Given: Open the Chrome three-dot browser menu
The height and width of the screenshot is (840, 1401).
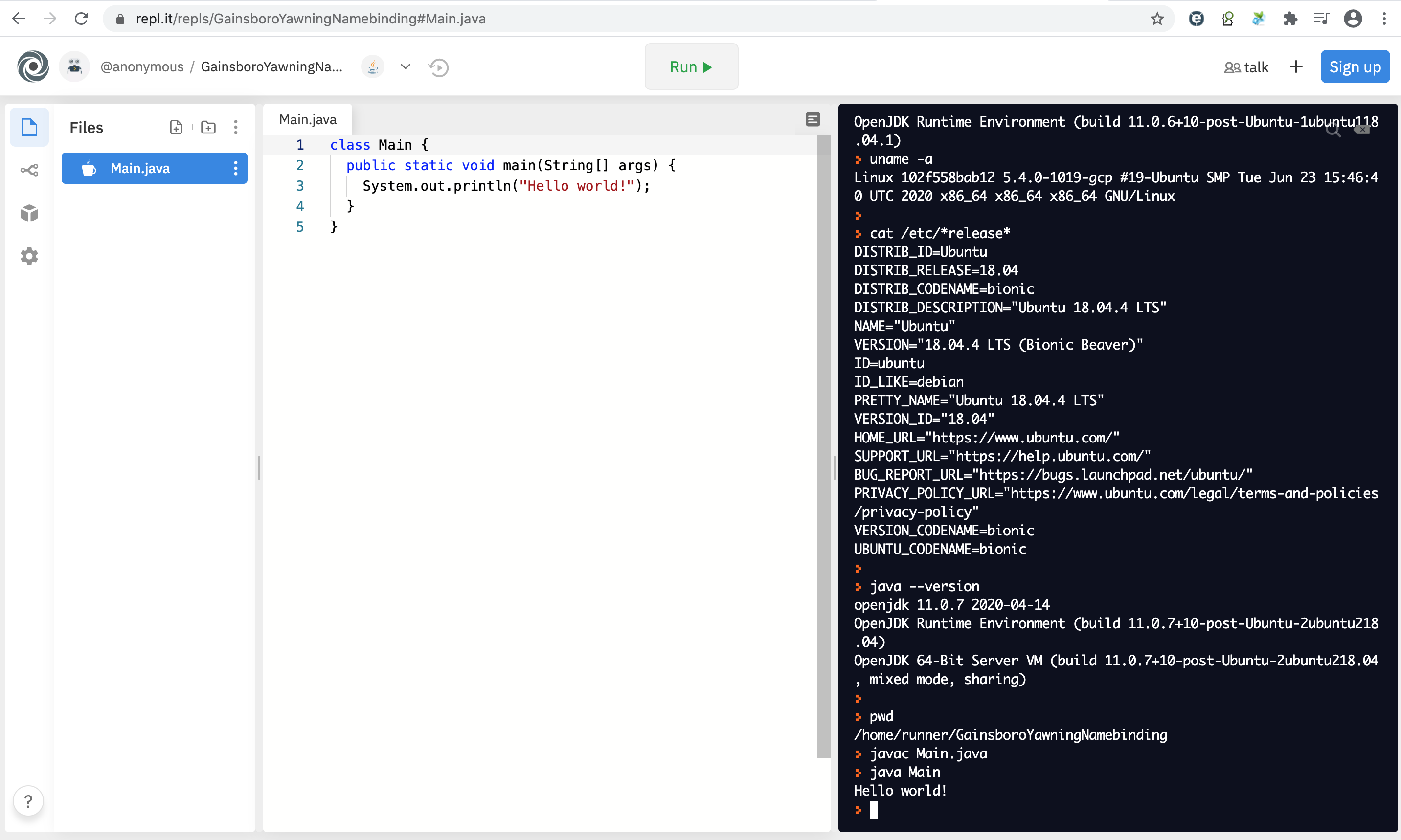Looking at the screenshot, I should click(1384, 18).
